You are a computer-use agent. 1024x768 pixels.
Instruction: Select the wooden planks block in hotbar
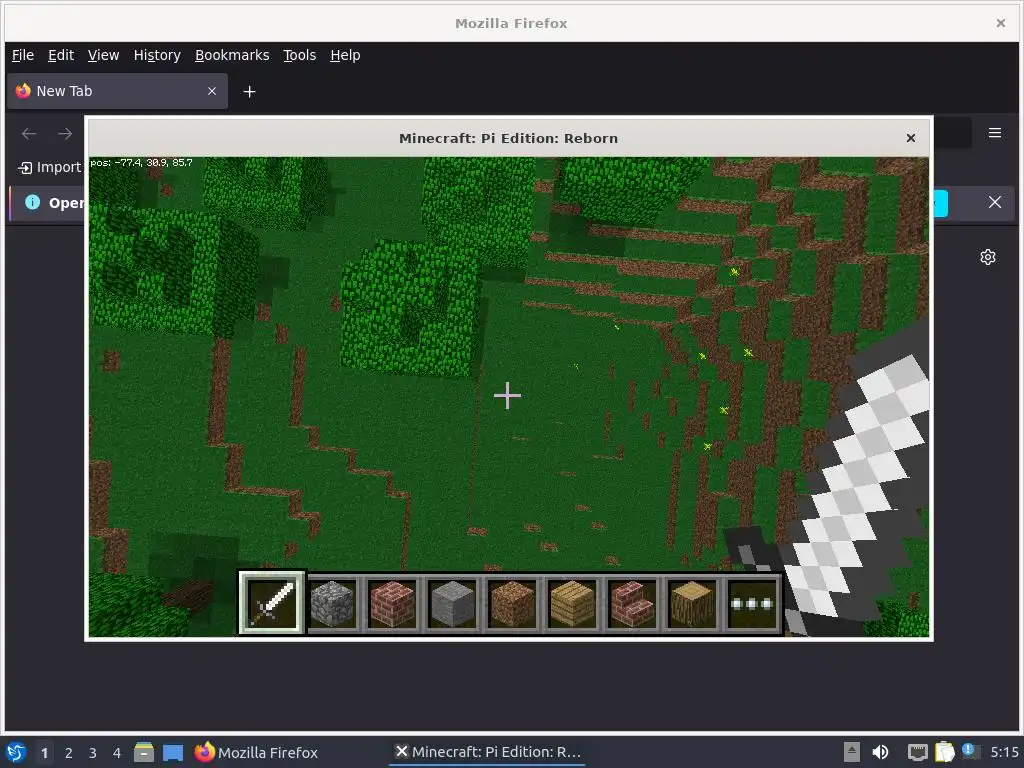572,603
